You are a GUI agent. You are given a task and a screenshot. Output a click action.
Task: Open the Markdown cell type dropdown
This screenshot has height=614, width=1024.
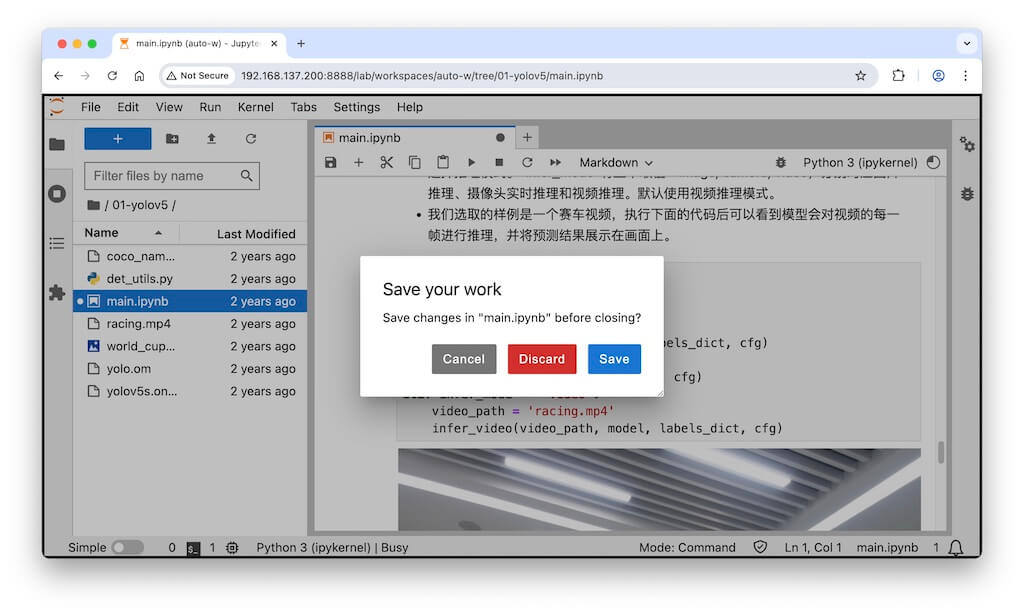tap(616, 162)
